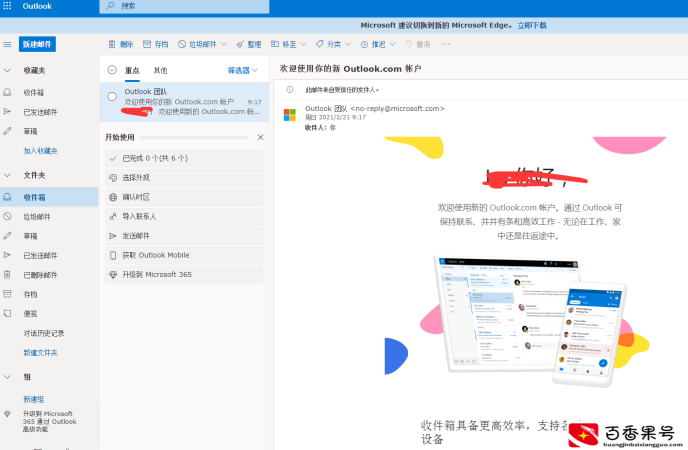Click the Deleted items trash icon in sidebar
This screenshot has width=688, height=450.
(7, 275)
